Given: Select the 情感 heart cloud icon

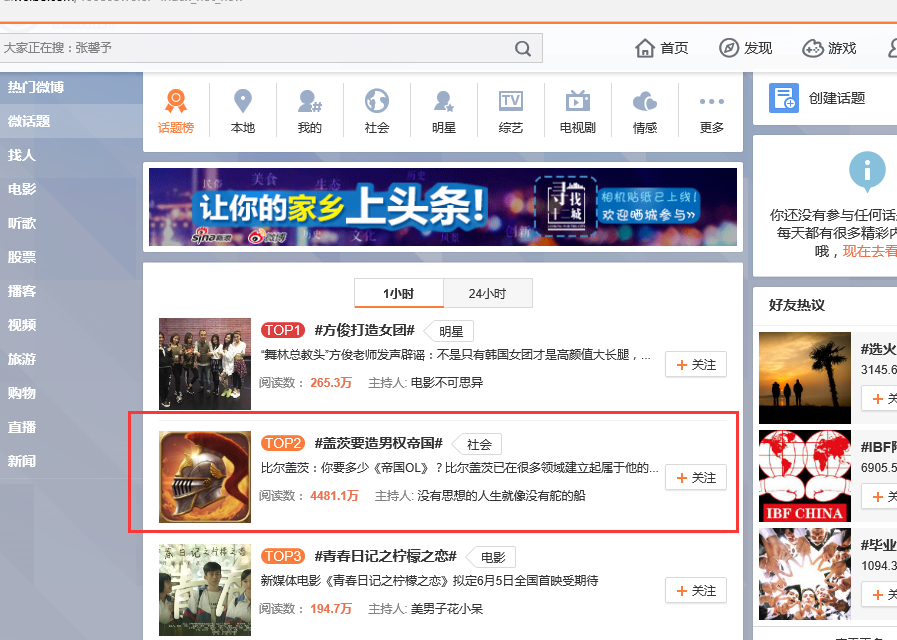Looking at the screenshot, I should [x=645, y=102].
